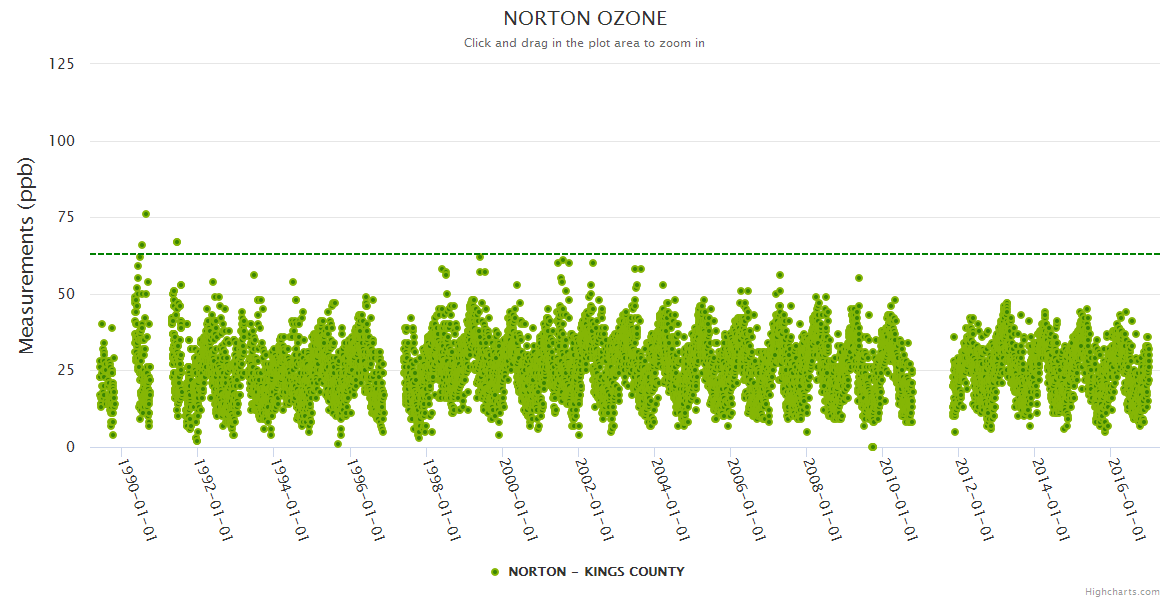
Task: Click the 2004-01-01 x-axis label
Action: (673, 499)
